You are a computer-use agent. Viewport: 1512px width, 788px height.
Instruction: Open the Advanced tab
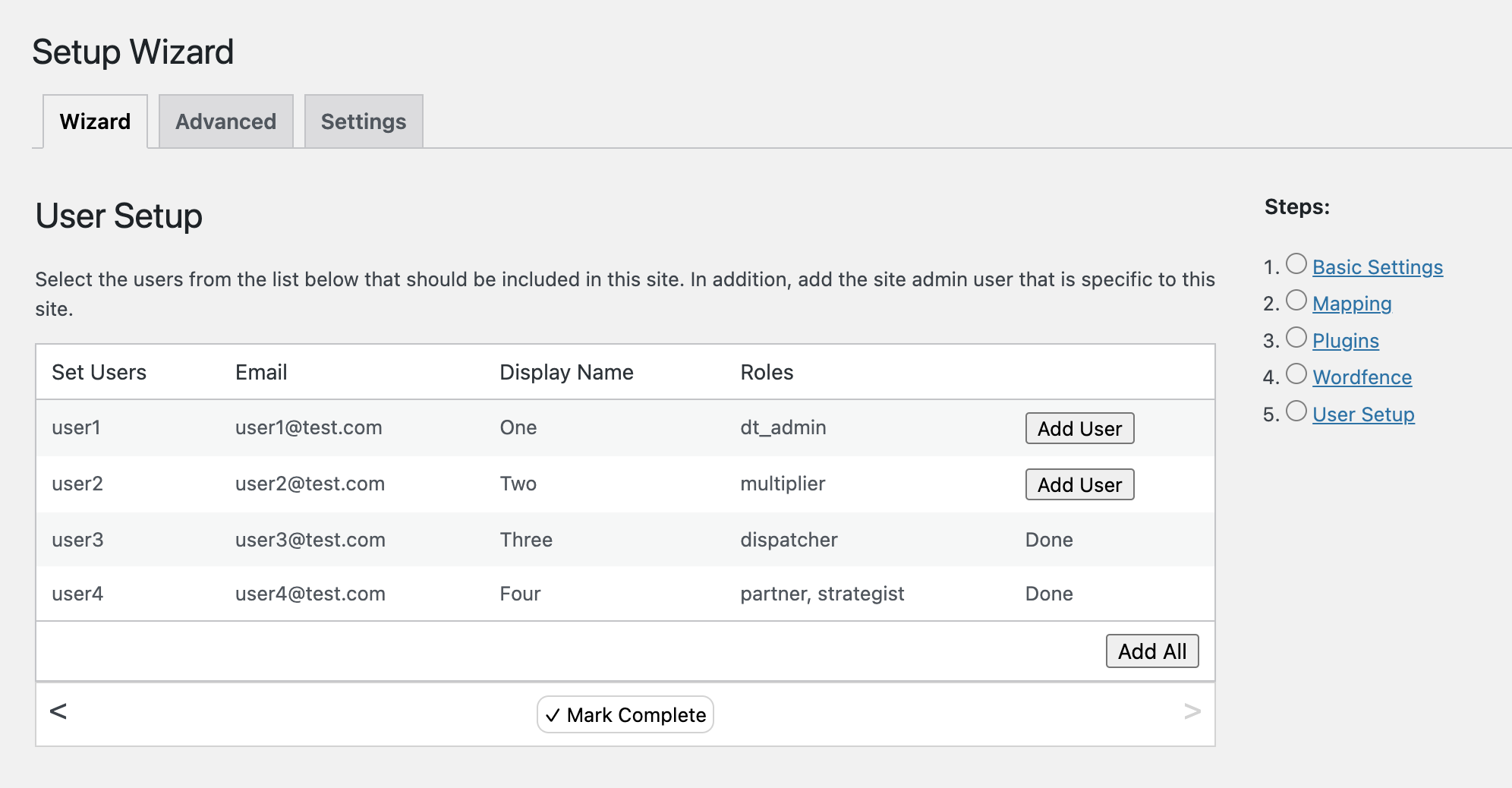coord(226,121)
